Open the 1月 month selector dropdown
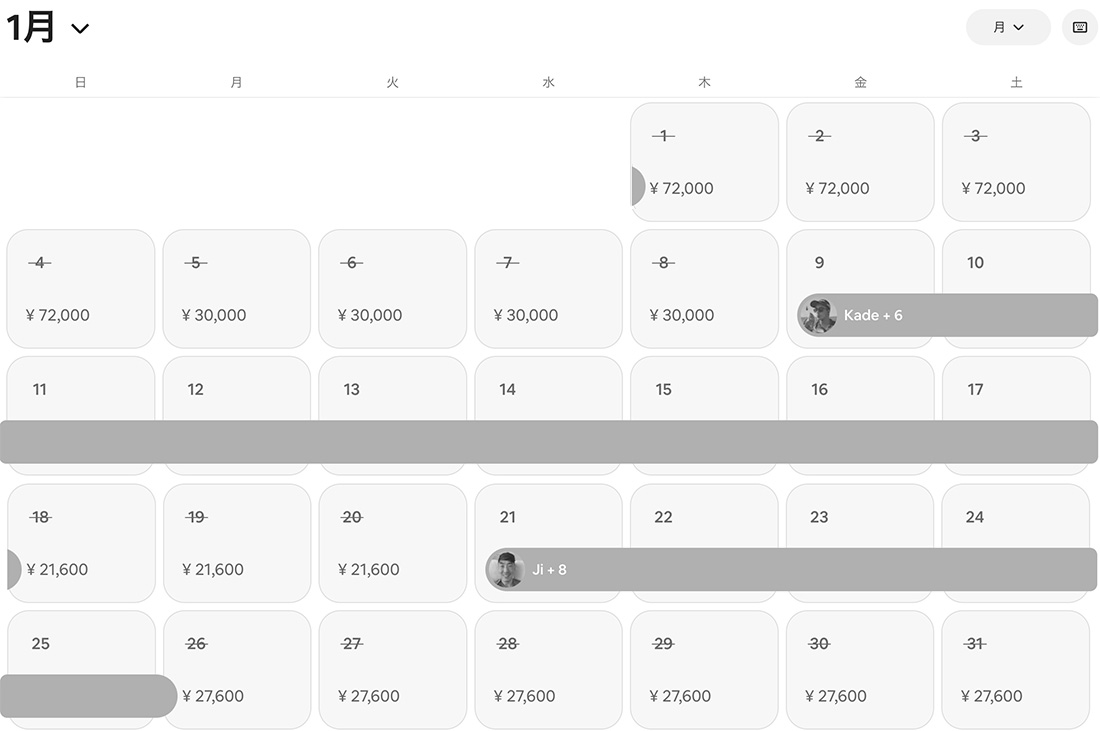Viewport: 1100px width, 731px height. pos(48,28)
